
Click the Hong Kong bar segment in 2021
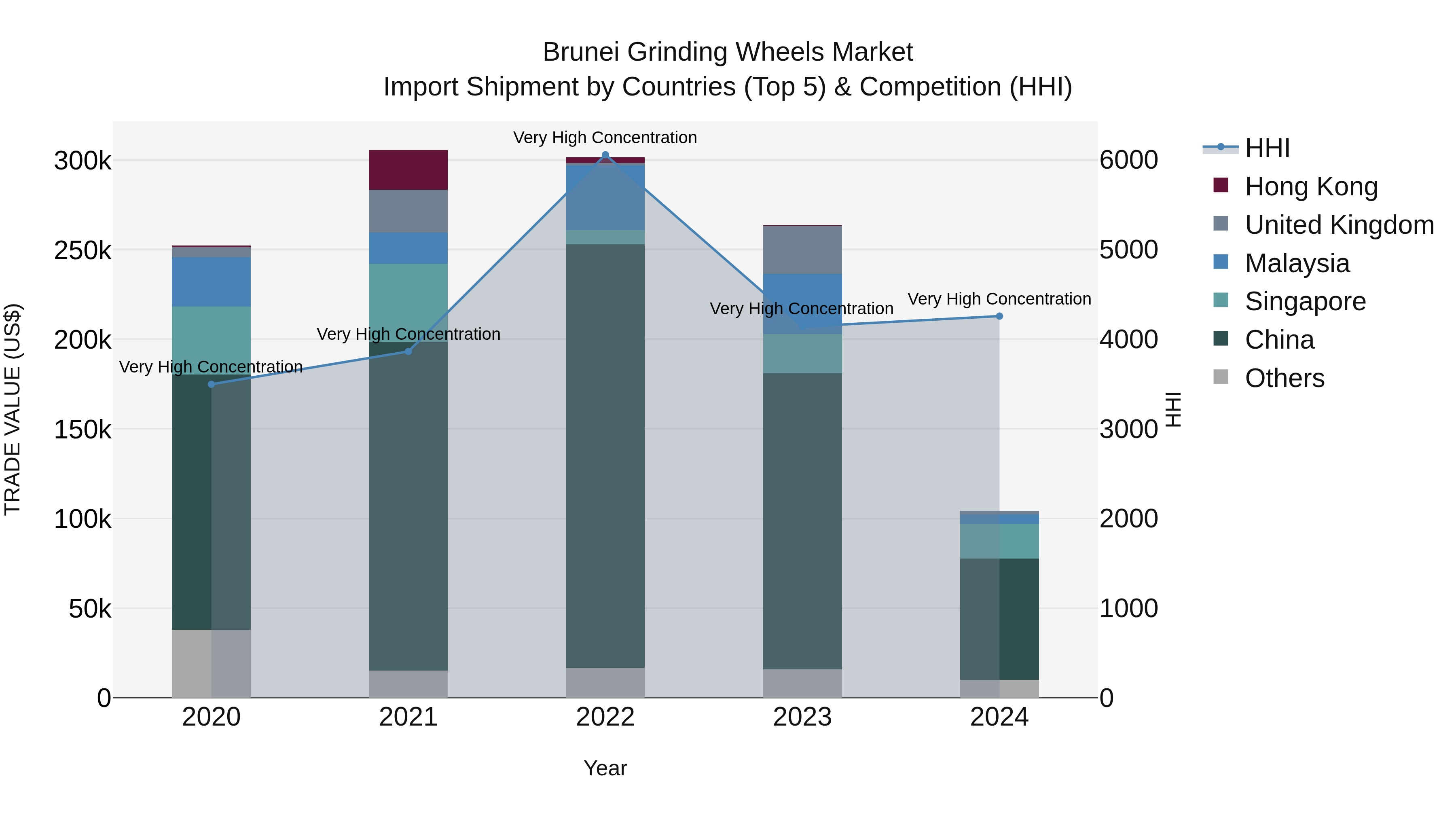pyautogui.click(x=408, y=170)
